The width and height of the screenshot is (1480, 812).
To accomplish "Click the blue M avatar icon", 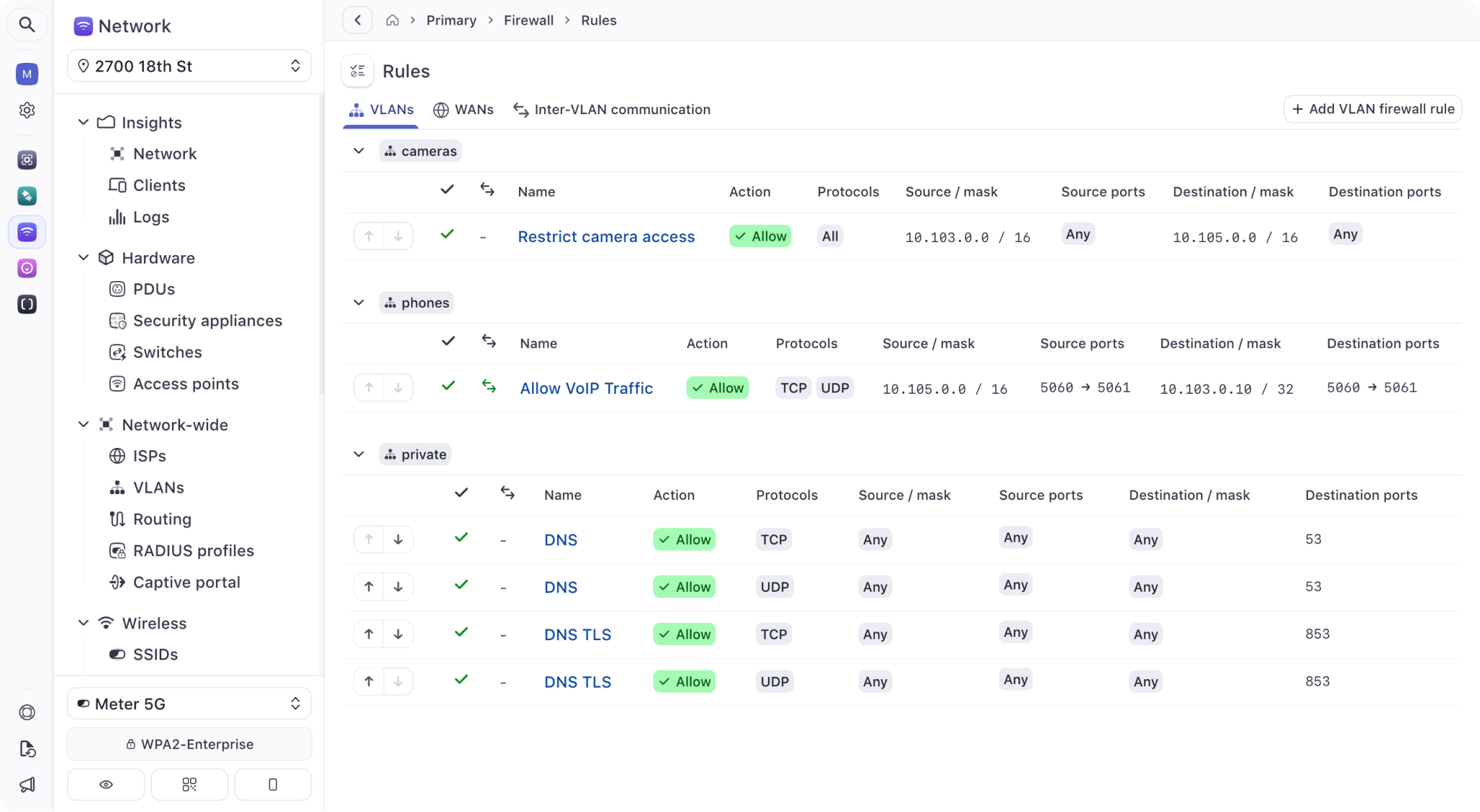I will pyautogui.click(x=27, y=74).
